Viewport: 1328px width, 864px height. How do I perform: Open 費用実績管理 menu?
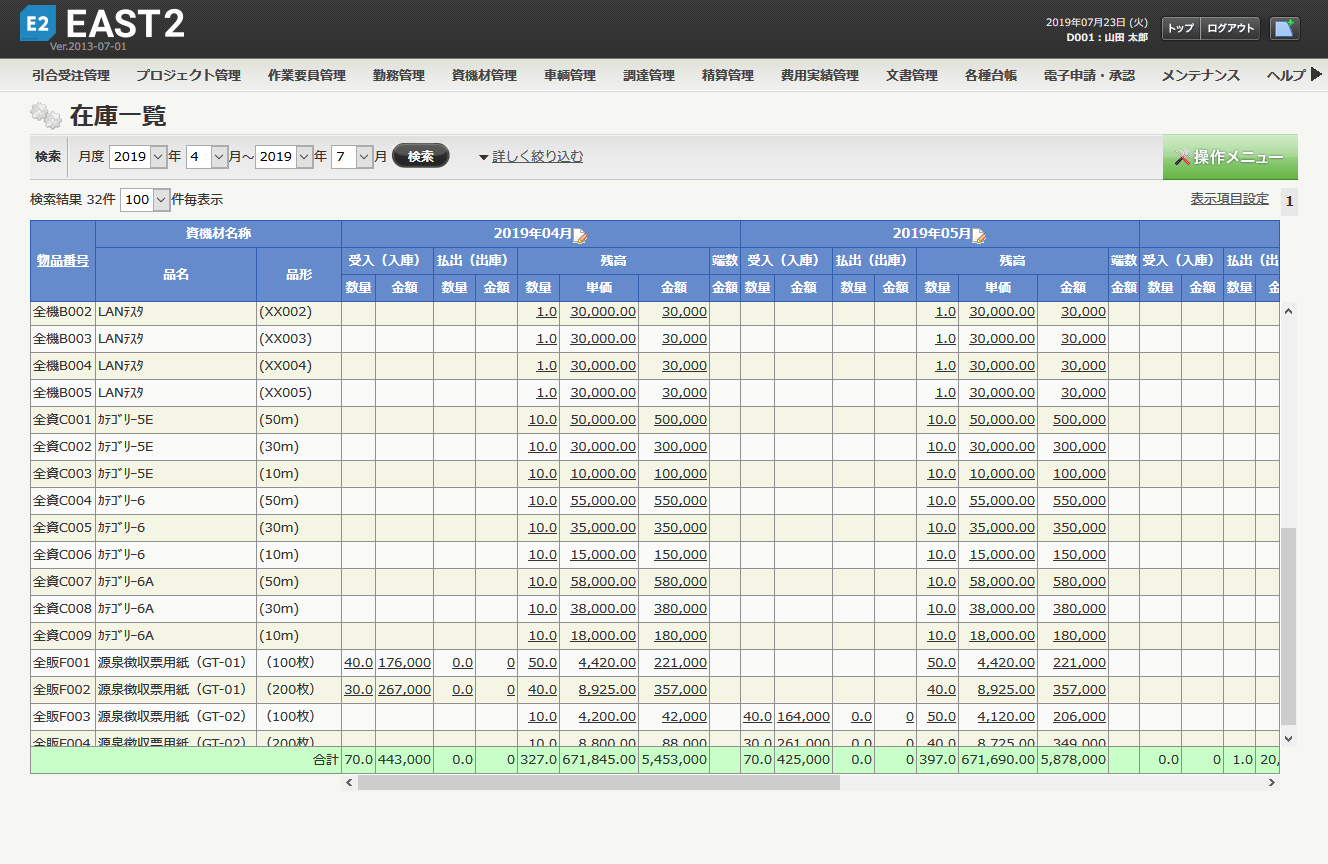click(x=819, y=75)
